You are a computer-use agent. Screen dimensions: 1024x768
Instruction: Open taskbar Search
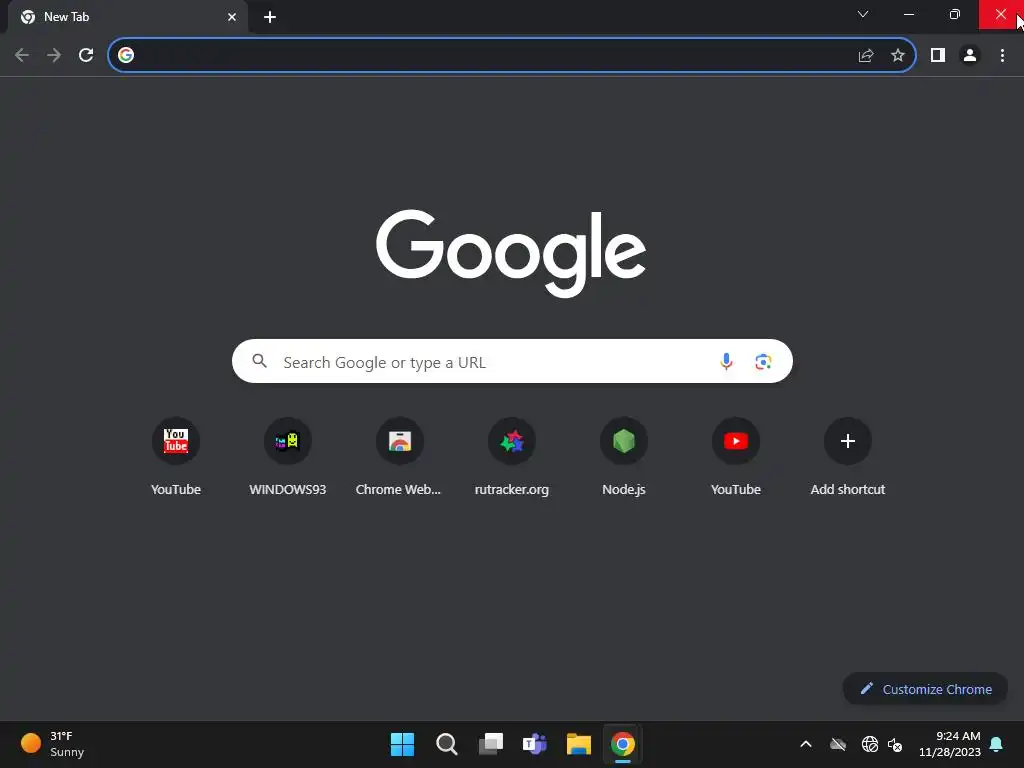click(447, 744)
